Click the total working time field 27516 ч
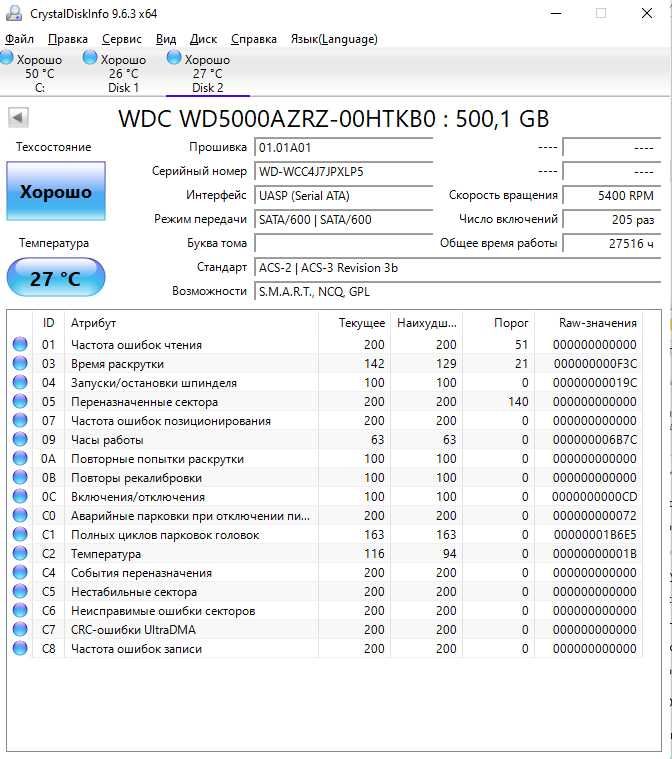The width and height of the screenshot is (672, 759). pyautogui.click(x=611, y=243)
